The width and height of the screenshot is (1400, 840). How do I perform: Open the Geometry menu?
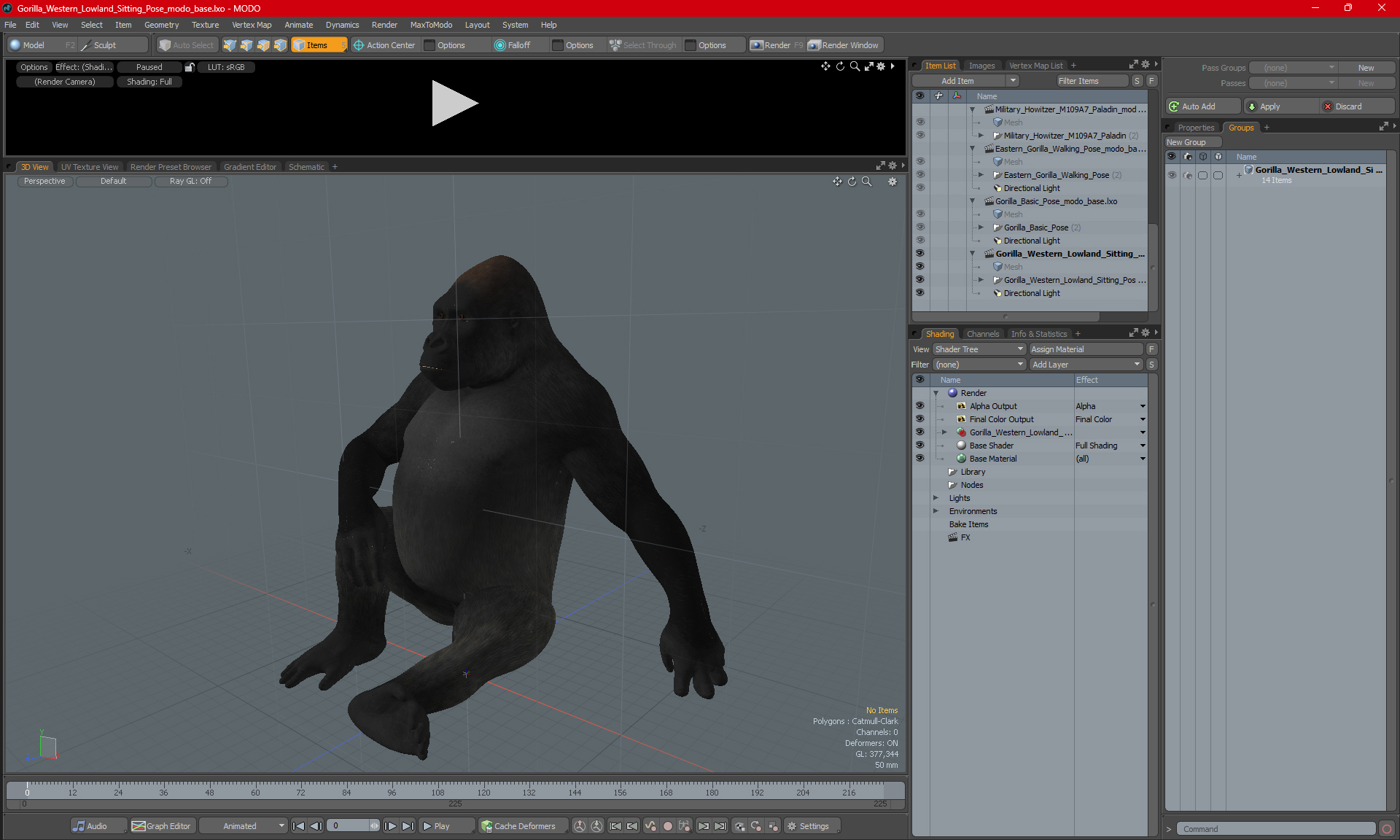161,25
